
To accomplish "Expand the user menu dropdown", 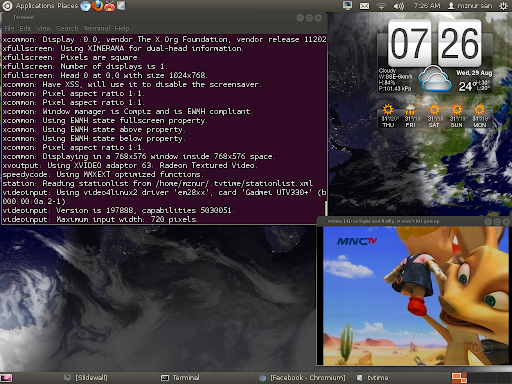I will point(470,6).
